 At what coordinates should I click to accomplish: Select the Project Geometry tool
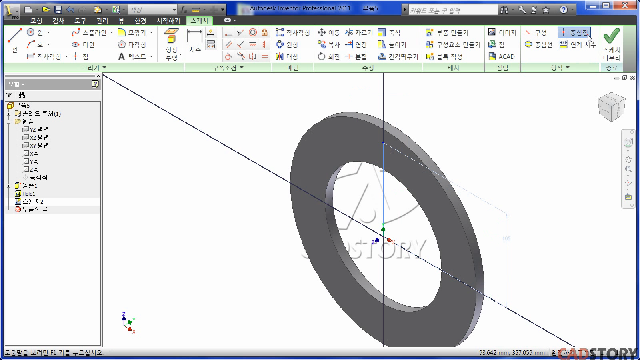(171, 44)
